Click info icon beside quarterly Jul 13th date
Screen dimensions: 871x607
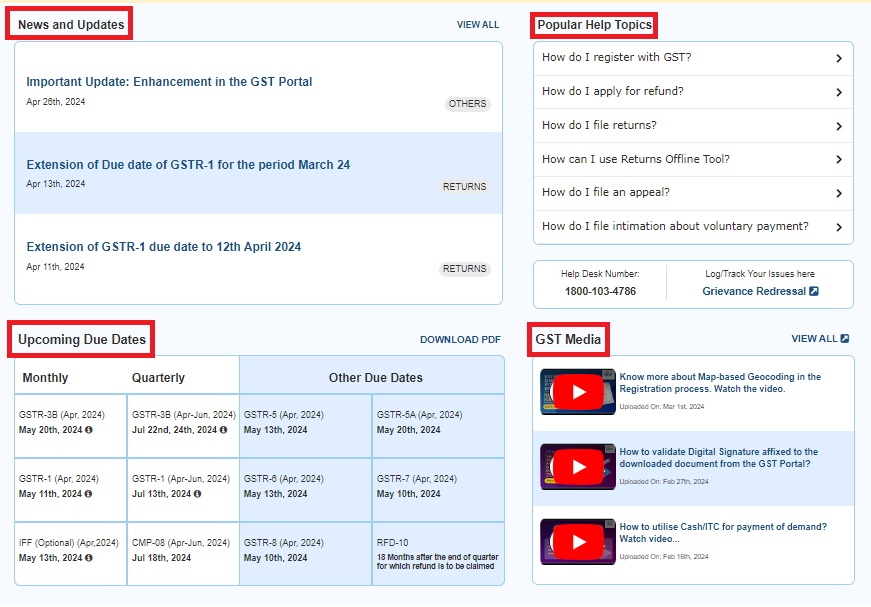(196, 494)
